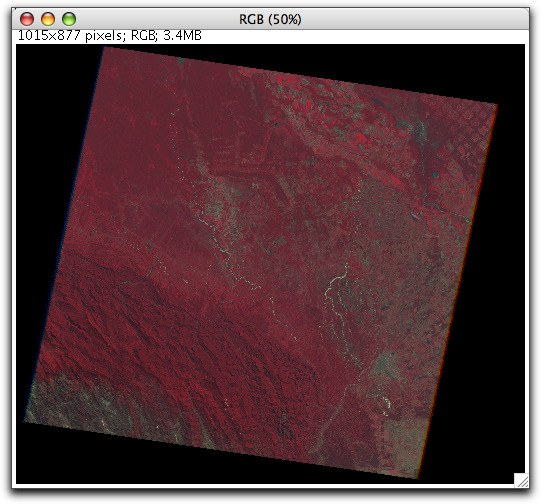Click the small teal patch on satellite image's top edge

[x=181, y=60]
